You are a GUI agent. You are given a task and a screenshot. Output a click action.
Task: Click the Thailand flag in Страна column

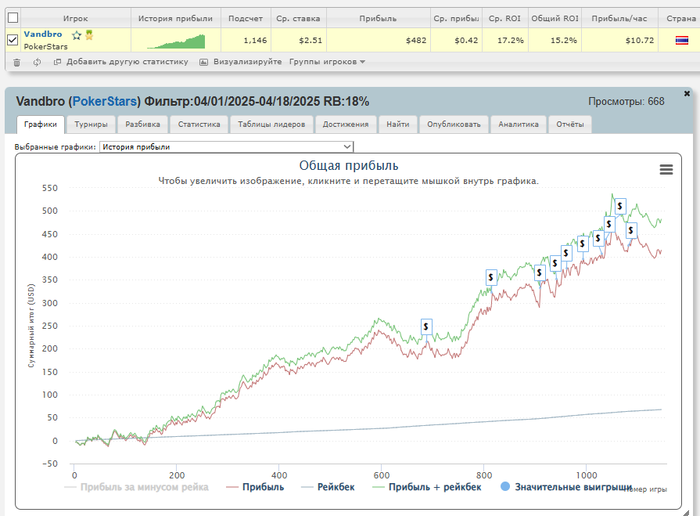[681, 40]
